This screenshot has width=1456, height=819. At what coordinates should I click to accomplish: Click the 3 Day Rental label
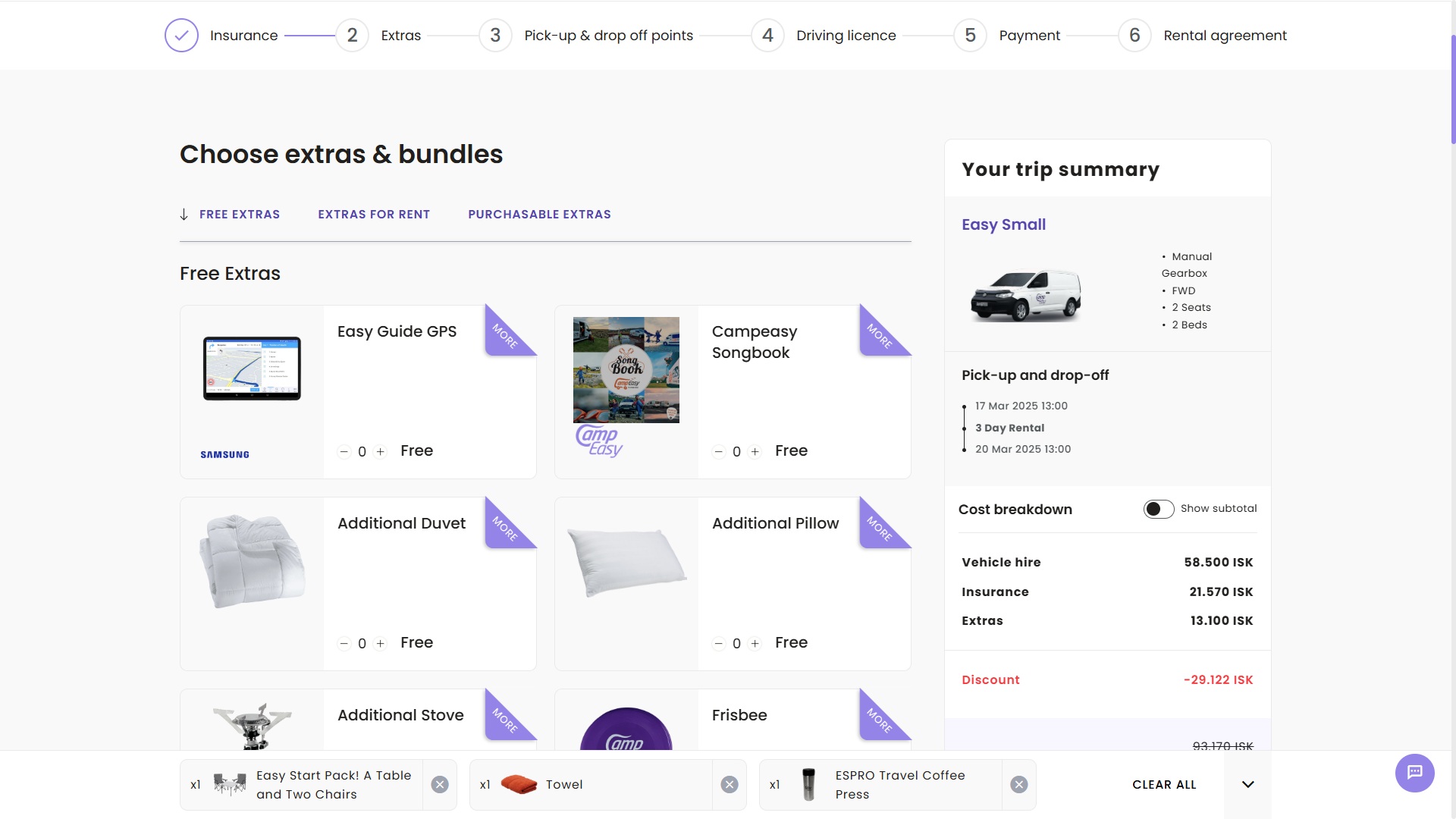[1009, 428]
